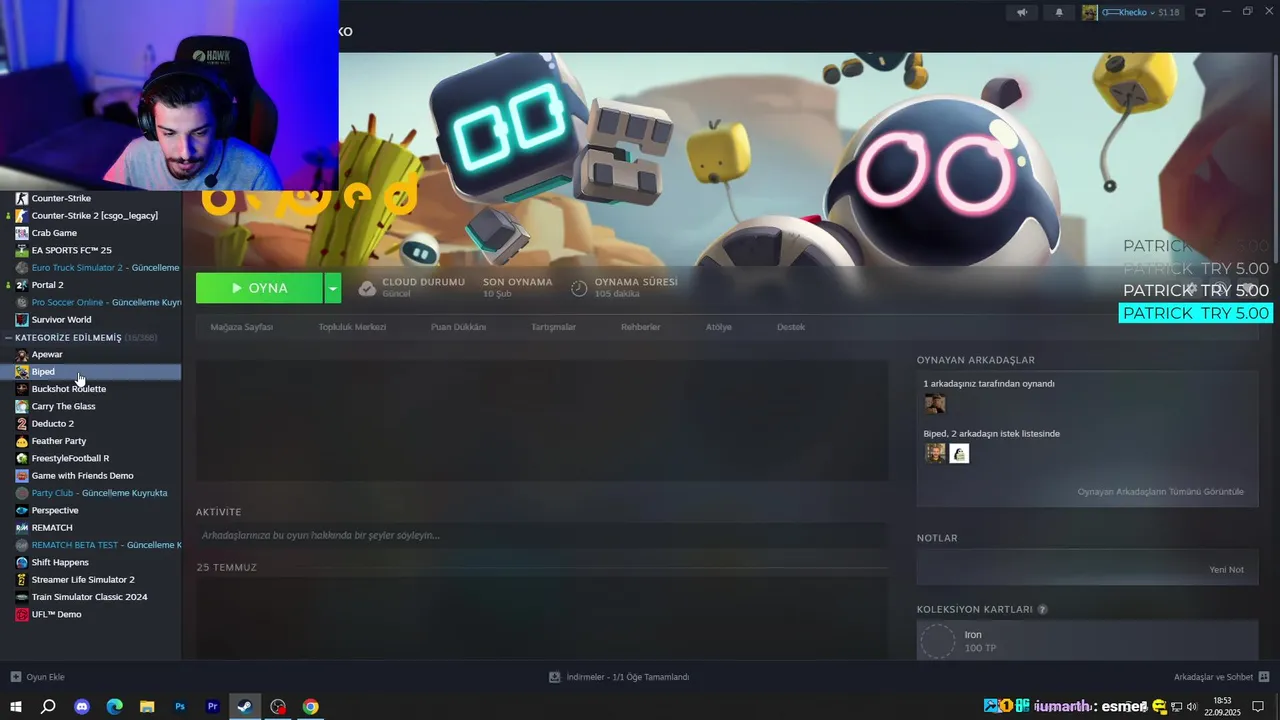Click the Carry The Glass icon
Image resolution: width=1280 pixels, height=720 pixels.
click(x=22, y=406)
